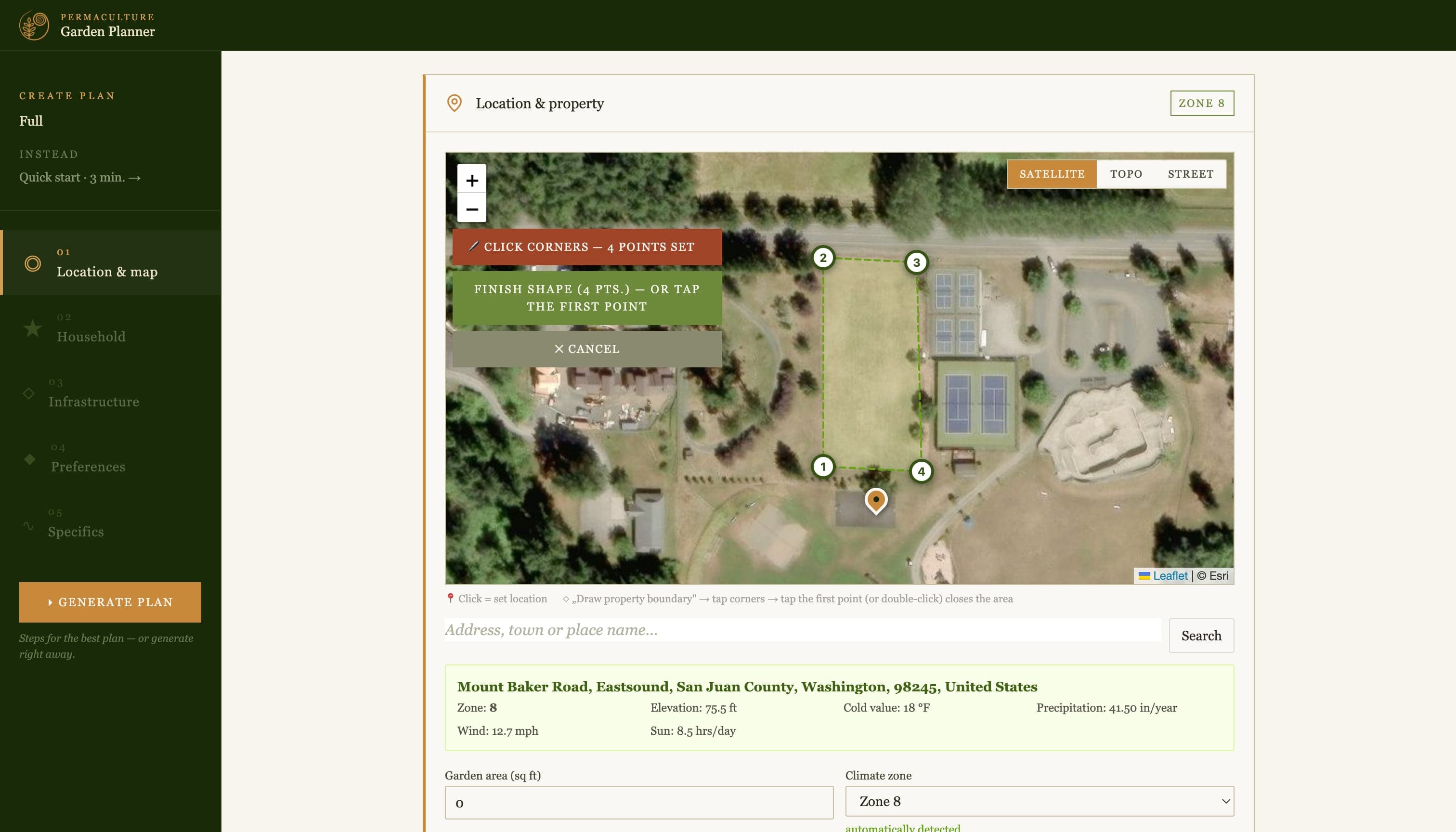The height and width of the screenshot is (832, 1456).
Task: Click the Location & property heading
Action: coord(539,104)
